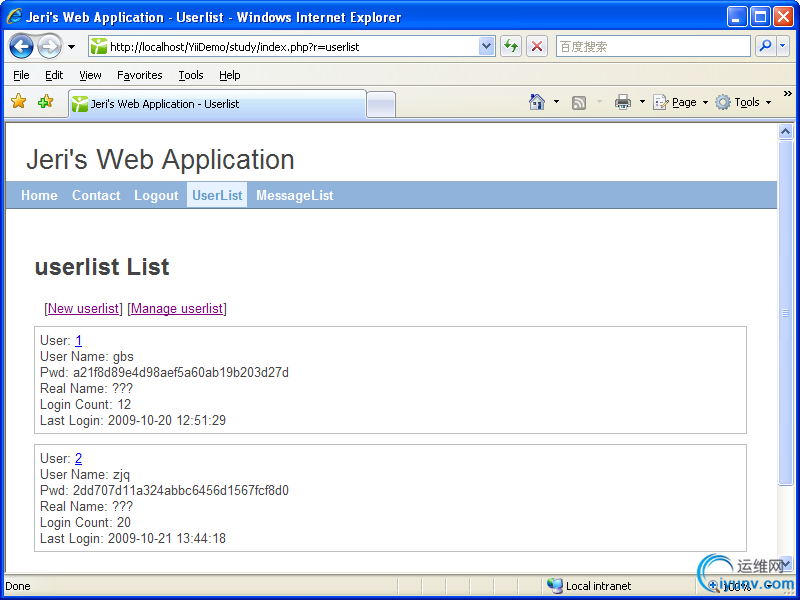Open the MessageList nav link
Image resolution: width=800 pixels, height=600 pixels.
tap(294, 195)
